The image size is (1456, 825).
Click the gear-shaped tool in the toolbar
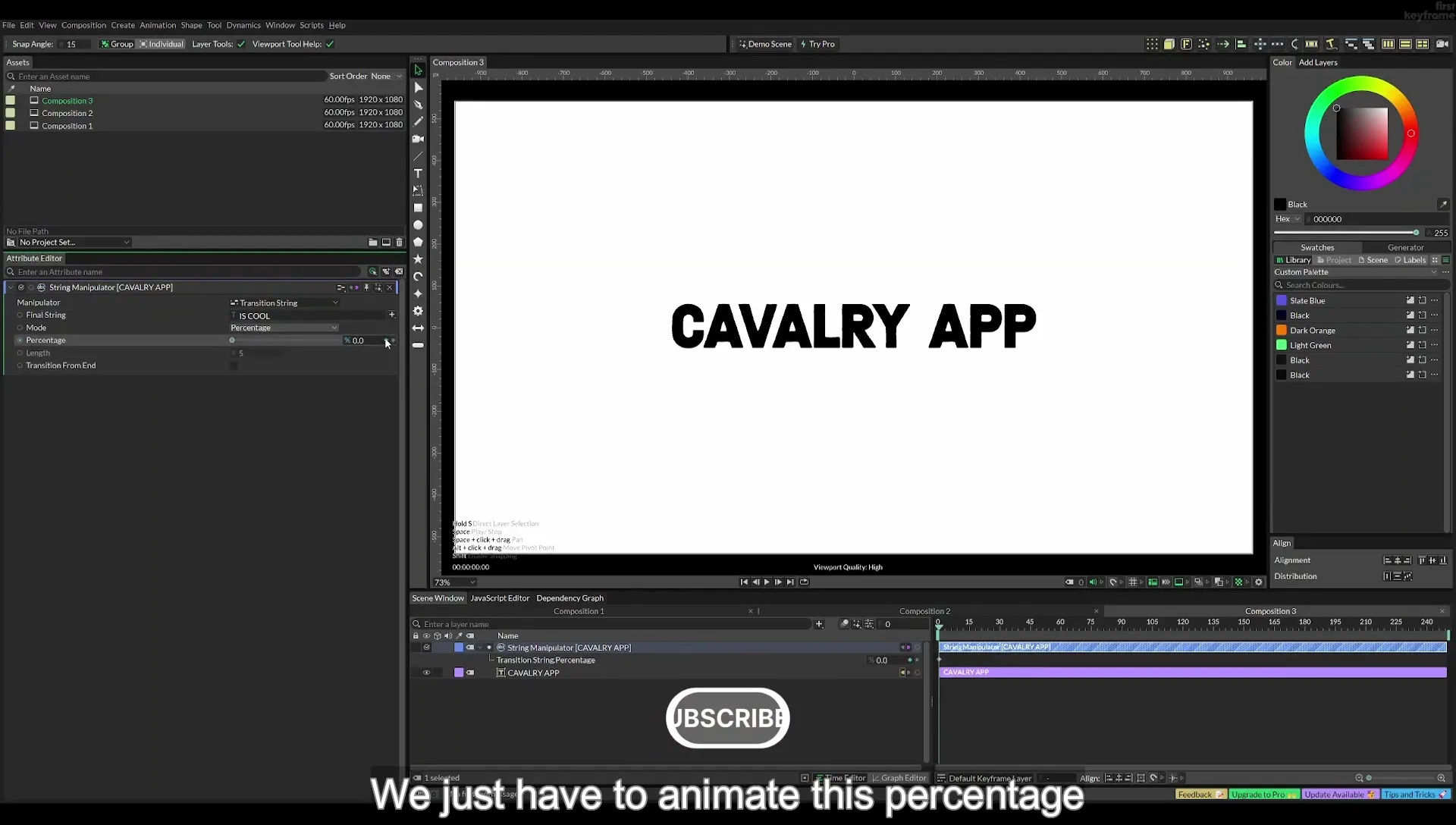(x=418, y=311)
